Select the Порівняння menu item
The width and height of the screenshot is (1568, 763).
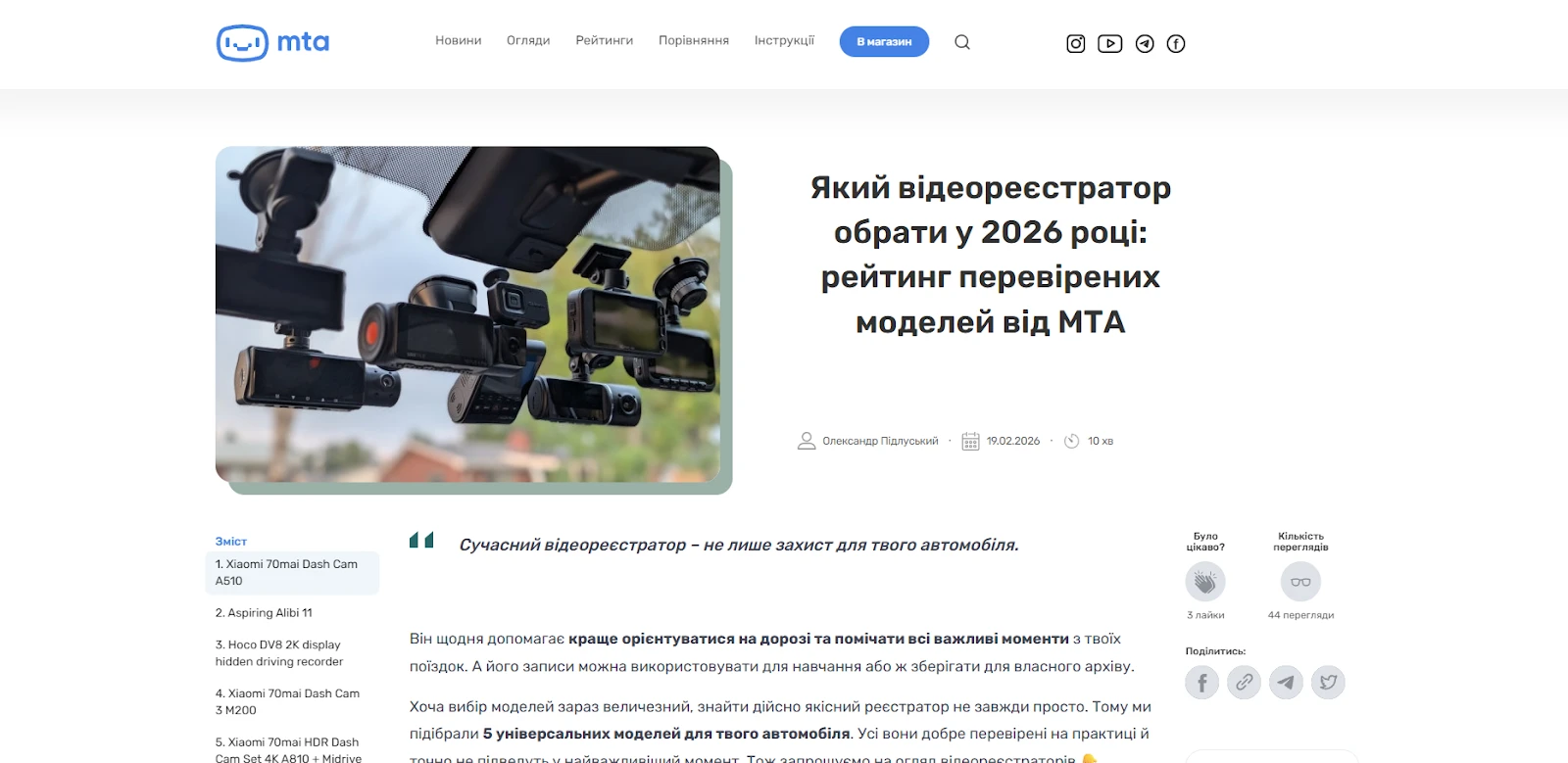[x=694, y=41]
